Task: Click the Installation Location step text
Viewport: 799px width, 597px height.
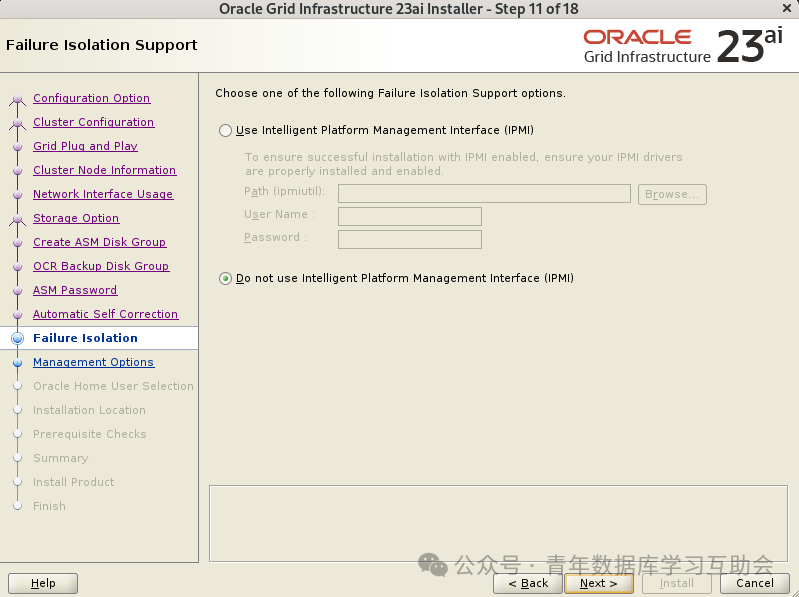Action: (89, 410)
